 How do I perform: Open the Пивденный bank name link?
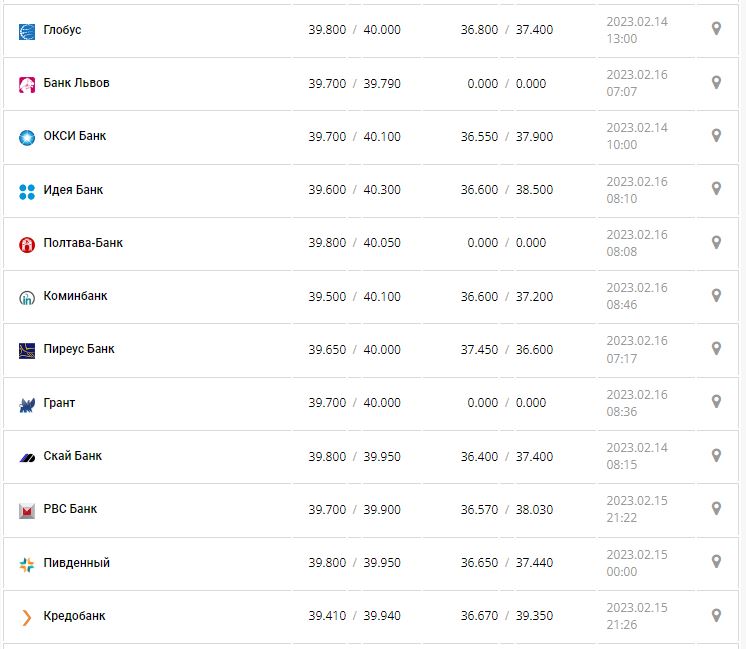pyautogui.click(x=77, y=563)
